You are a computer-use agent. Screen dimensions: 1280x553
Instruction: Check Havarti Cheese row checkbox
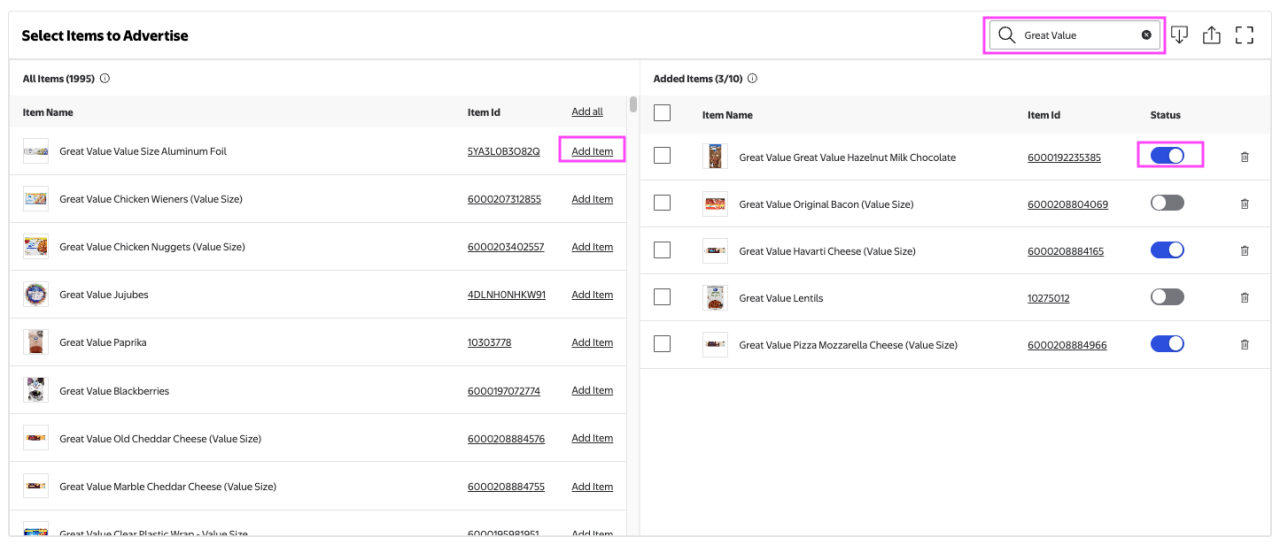tap(662, 250)
